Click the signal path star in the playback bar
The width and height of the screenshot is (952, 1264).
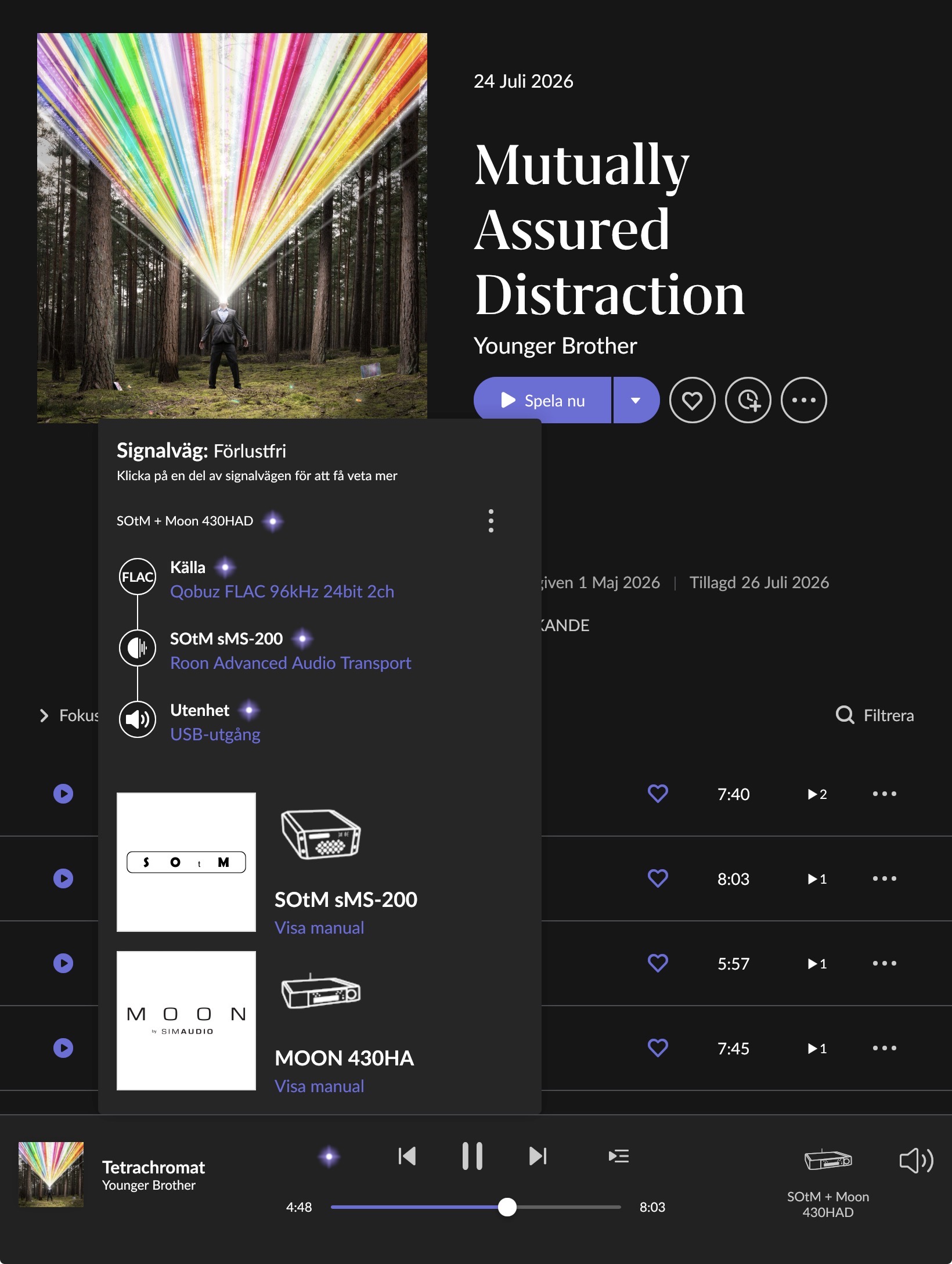[329, 1156]
